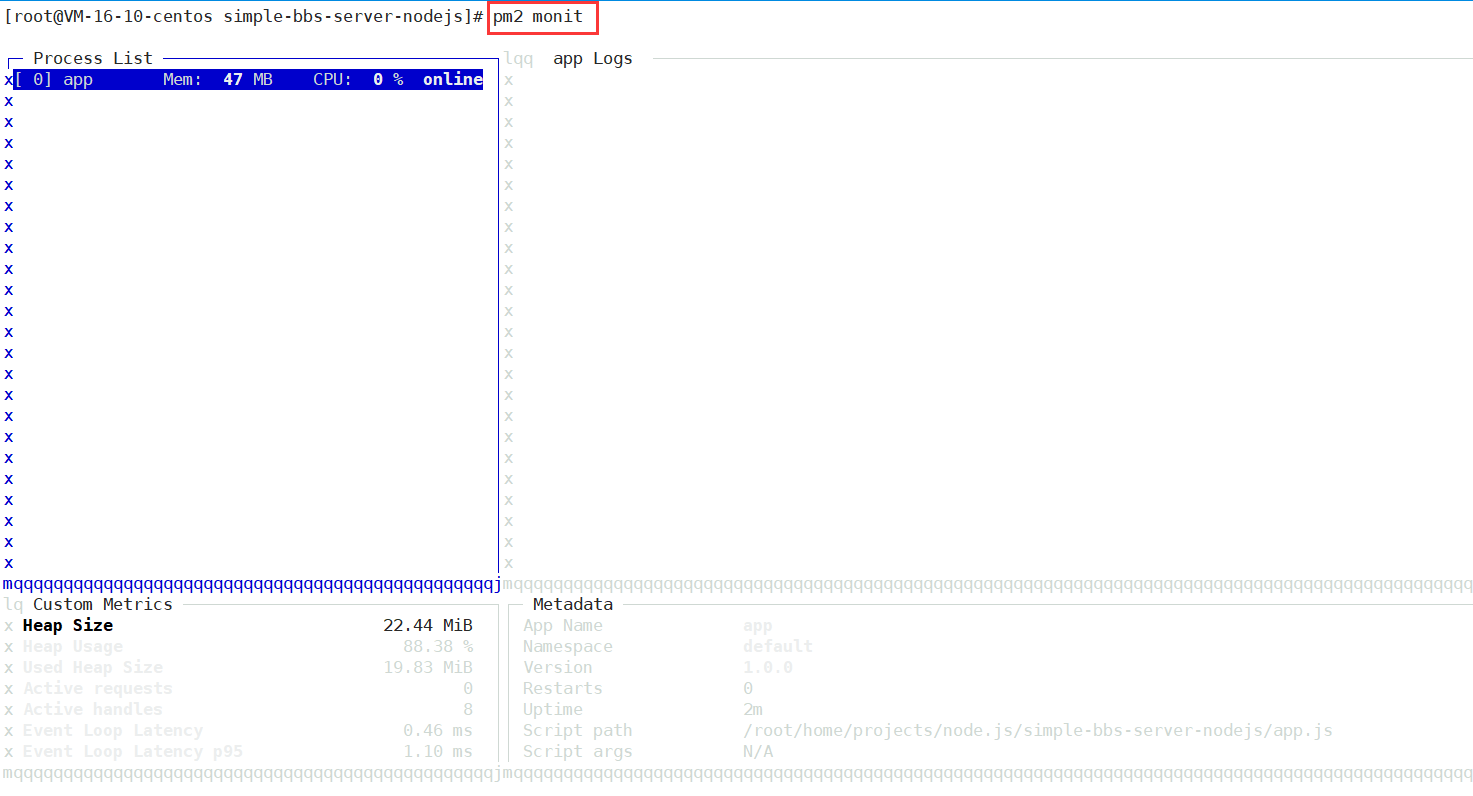Click the 'App Name' metadata label
1473x796 pixels.
click(x=563, y=625)
